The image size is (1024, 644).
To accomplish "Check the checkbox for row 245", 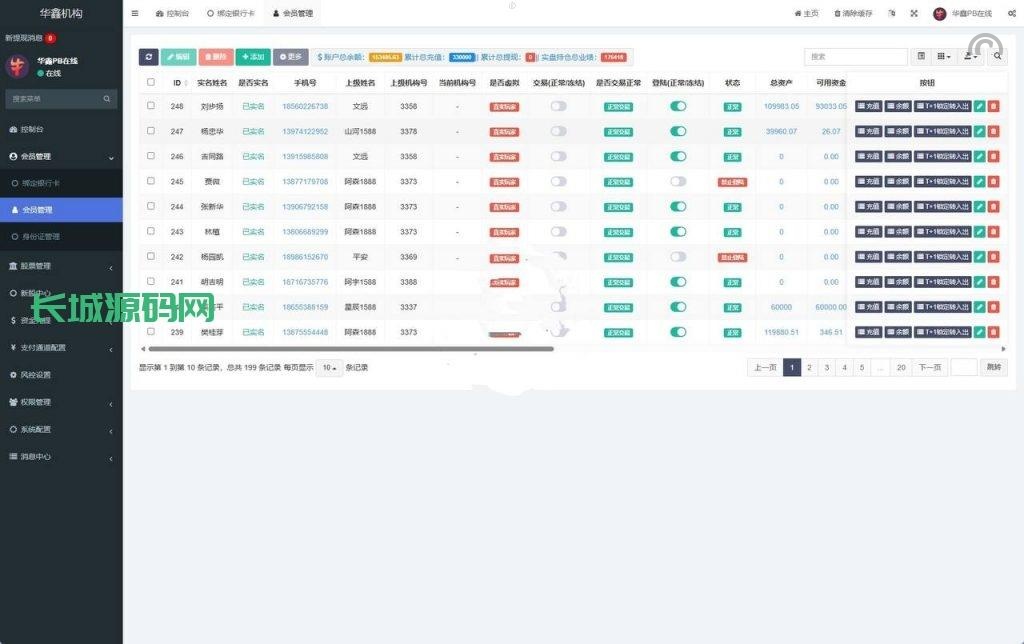I will [151, 181].
